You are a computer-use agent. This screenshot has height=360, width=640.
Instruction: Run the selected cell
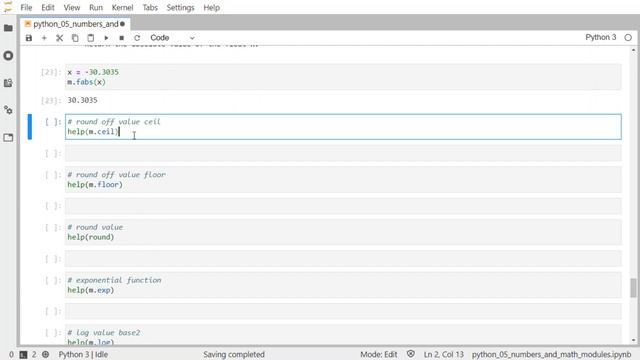pos(106,38)
